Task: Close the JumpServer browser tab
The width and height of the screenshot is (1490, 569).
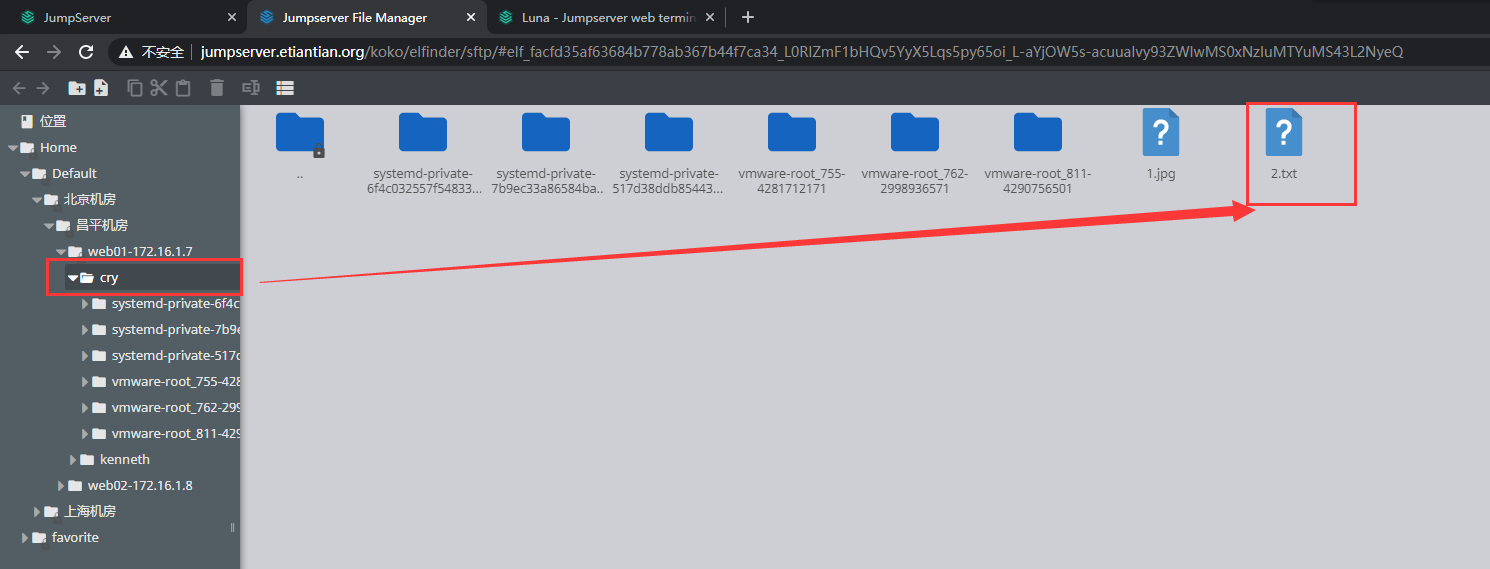Action: pyautogui.click(x=232, y=17)
